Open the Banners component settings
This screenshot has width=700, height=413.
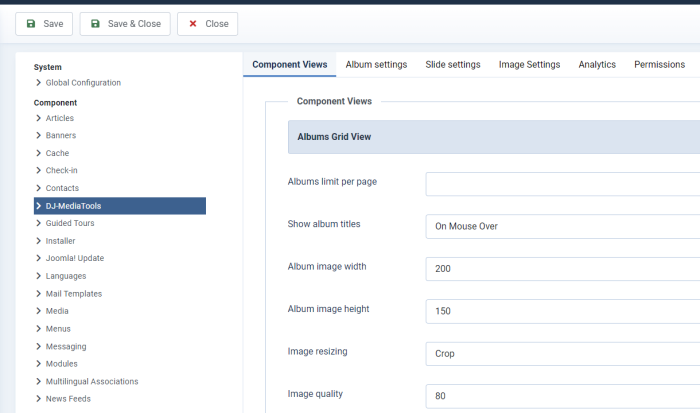click(x=61, y=135)
